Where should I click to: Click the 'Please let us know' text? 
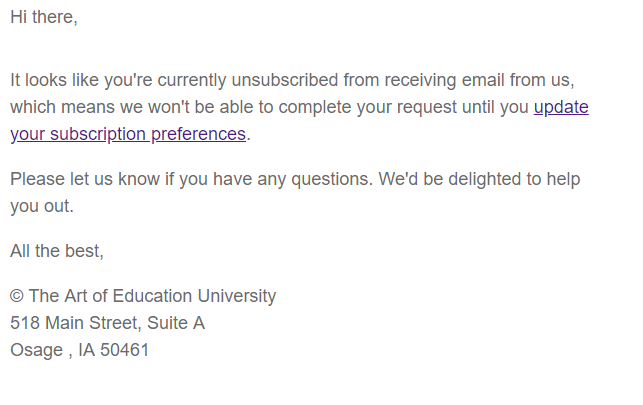(x=85, y=179)
